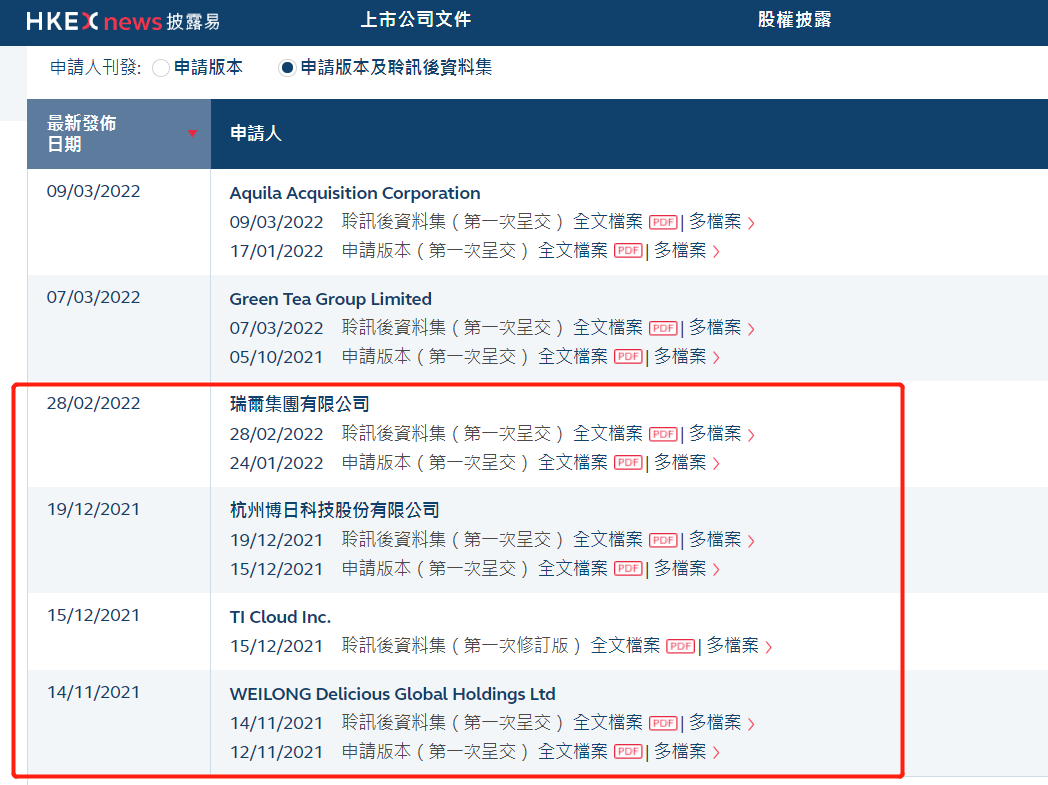Open PDF for WEILONG 聆訊後資料集
The image size is (1048, 785).
coord(663,722)
